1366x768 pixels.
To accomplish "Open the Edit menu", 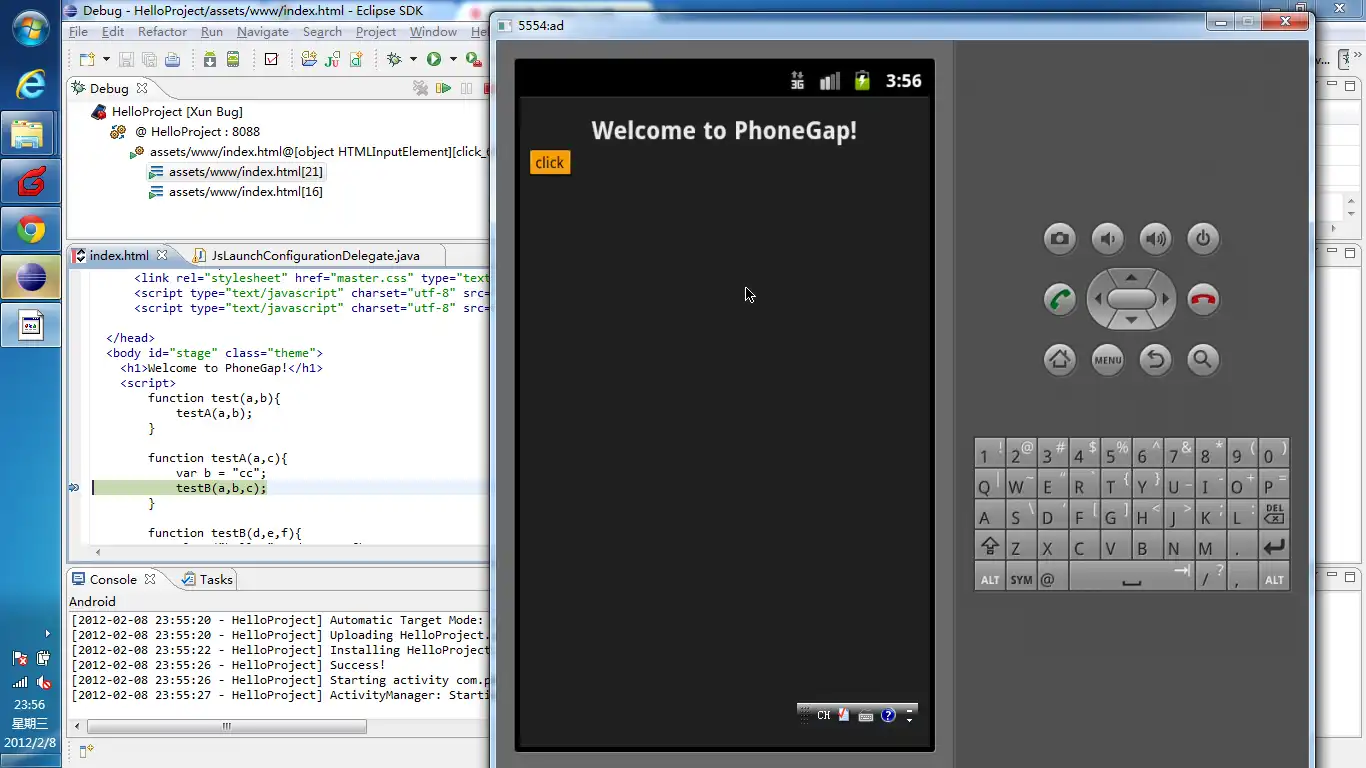I will coord(113,32).
